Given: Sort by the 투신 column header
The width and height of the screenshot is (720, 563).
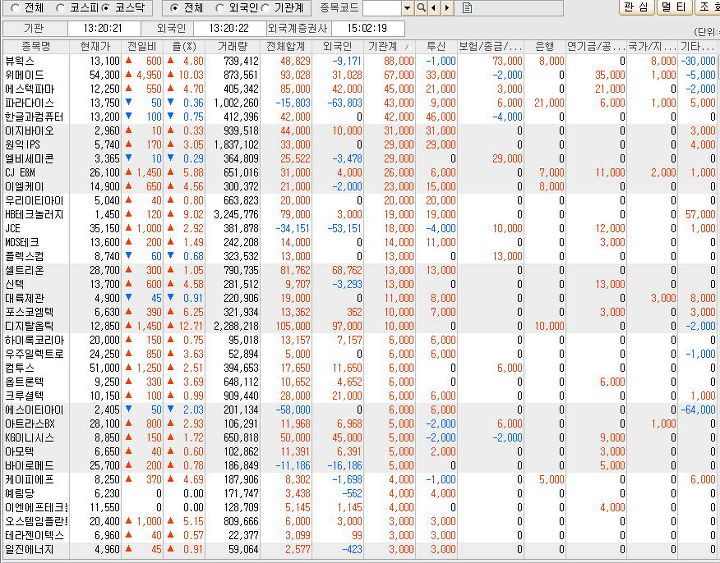Looking at the screenshot, I should [x=436, y=46].
